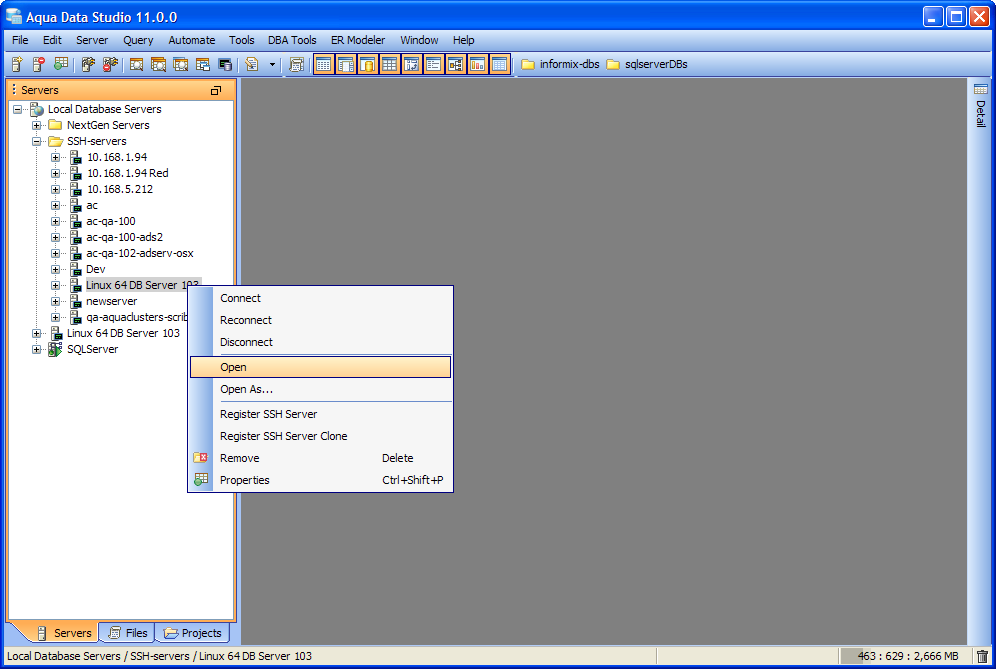Select the ac-qa-100 server row
This screenshot has width=996, height=669.
coord(111,221)
